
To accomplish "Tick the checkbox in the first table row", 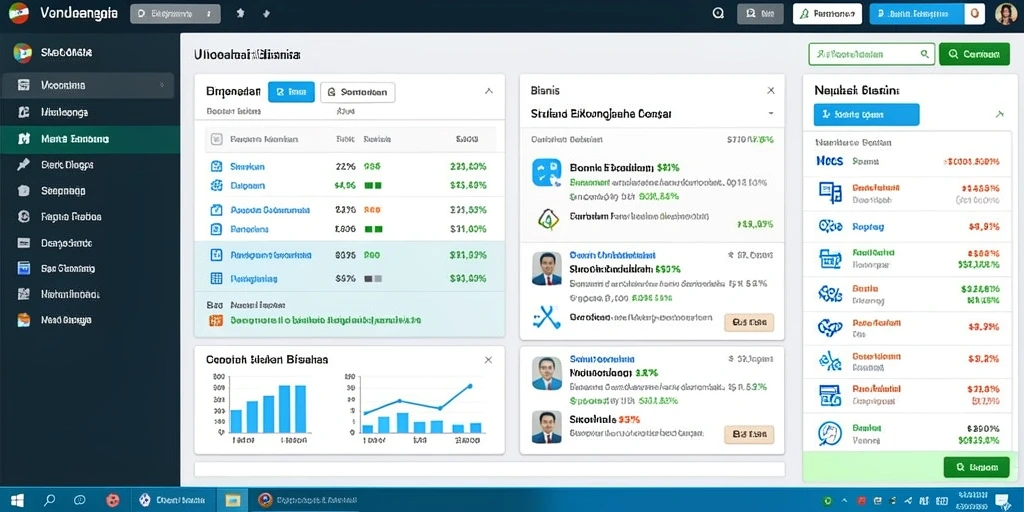I will pyautogui.click(x=217, y=167).
